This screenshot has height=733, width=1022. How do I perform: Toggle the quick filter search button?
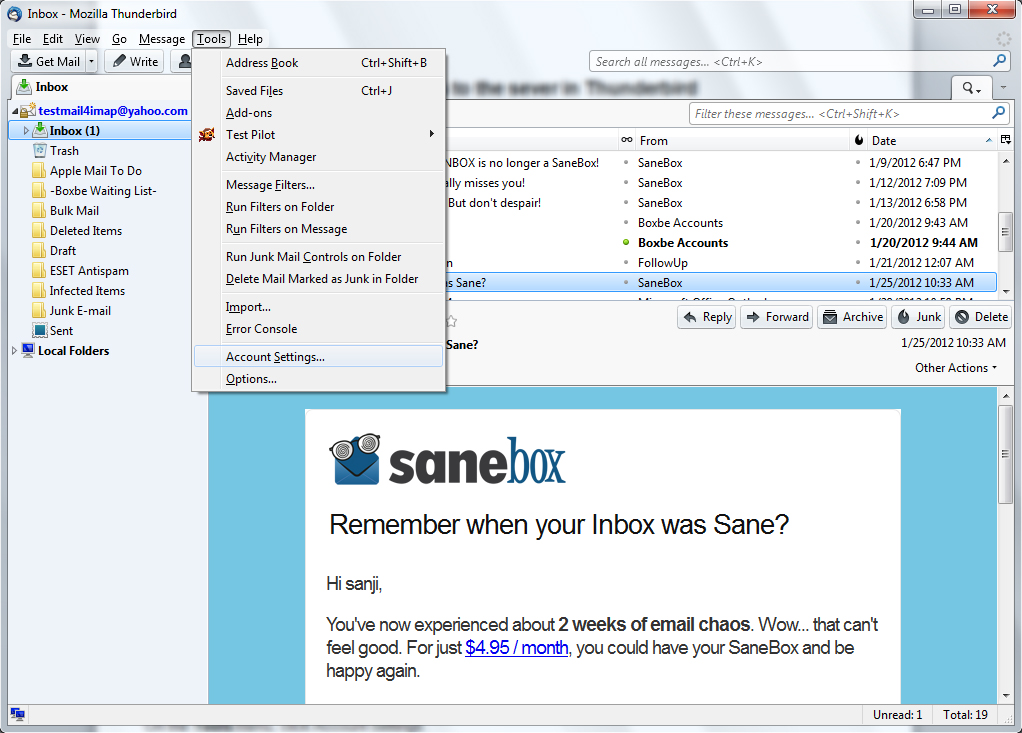(971, 88)
